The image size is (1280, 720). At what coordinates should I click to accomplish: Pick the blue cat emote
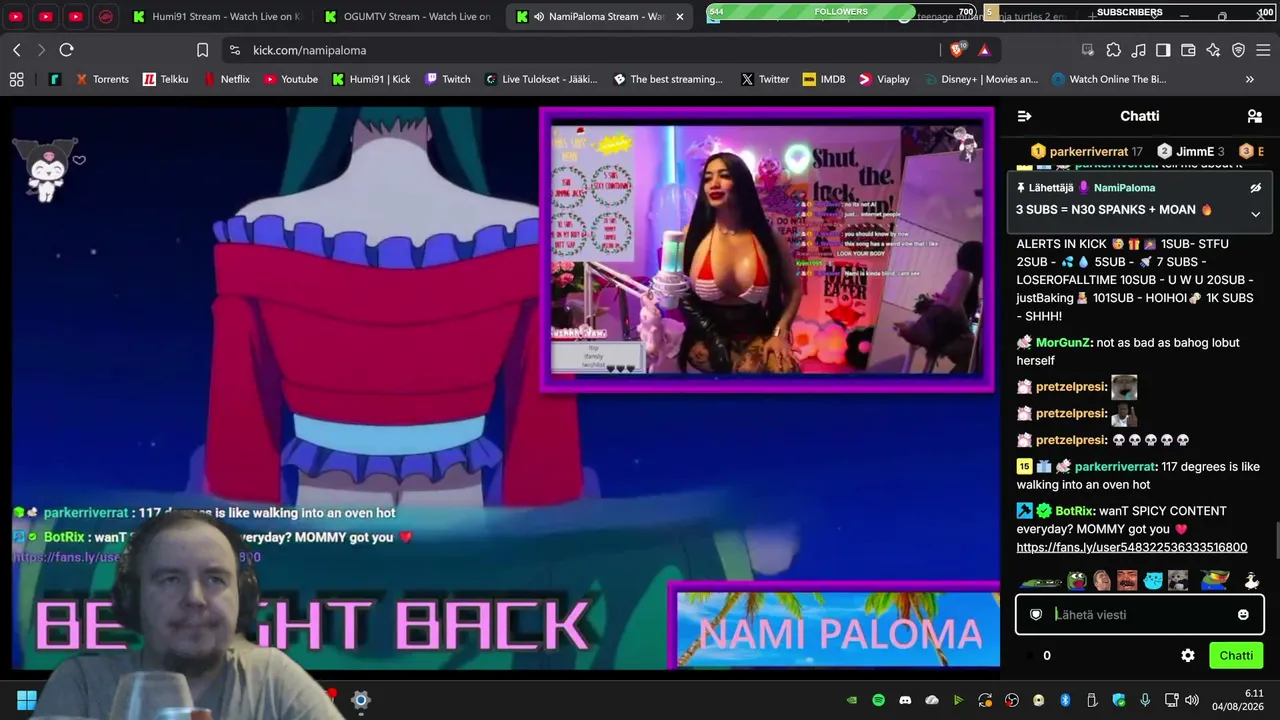coord(1153,581)
